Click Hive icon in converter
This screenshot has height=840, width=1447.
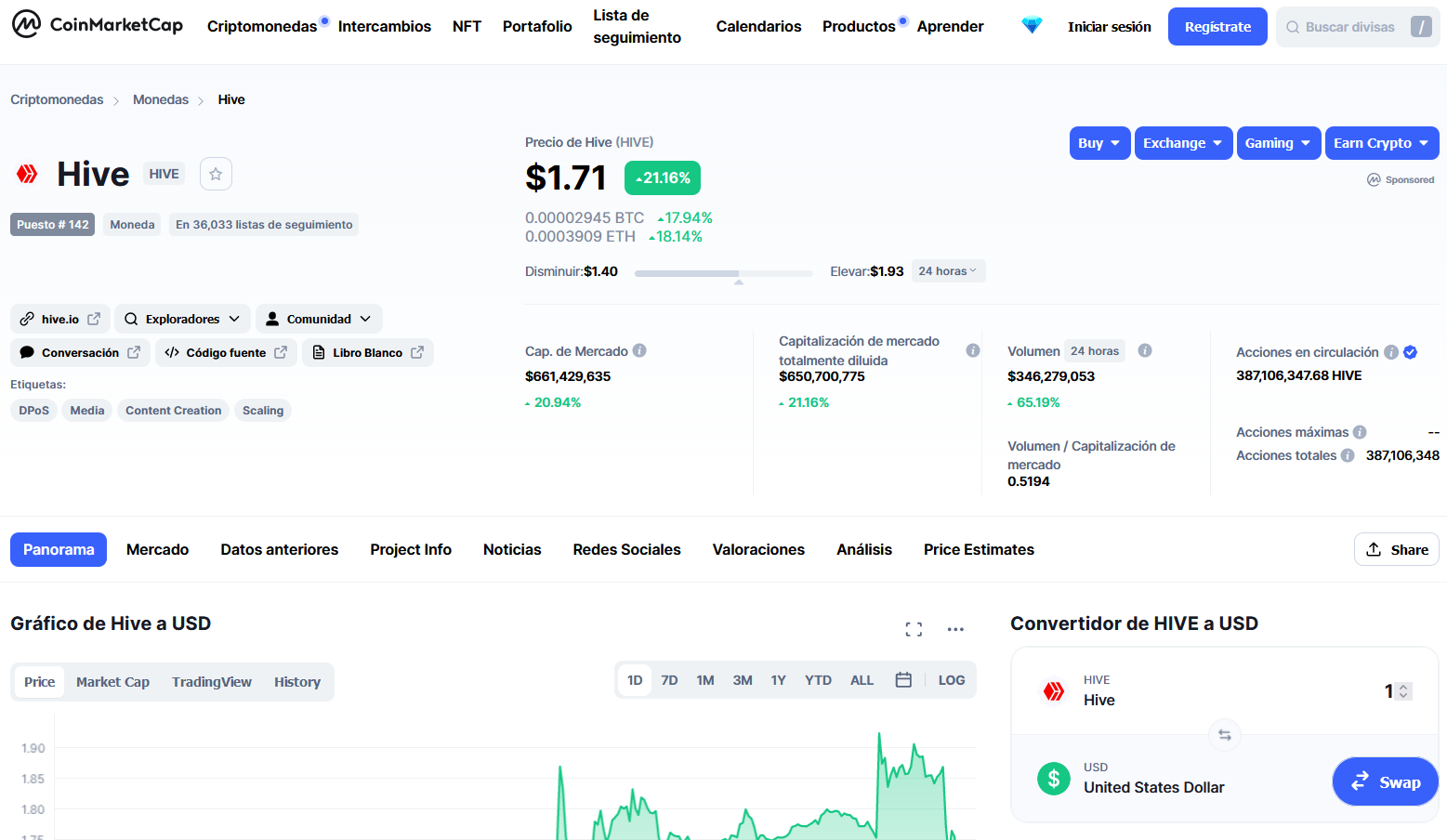click(1054, 690)
